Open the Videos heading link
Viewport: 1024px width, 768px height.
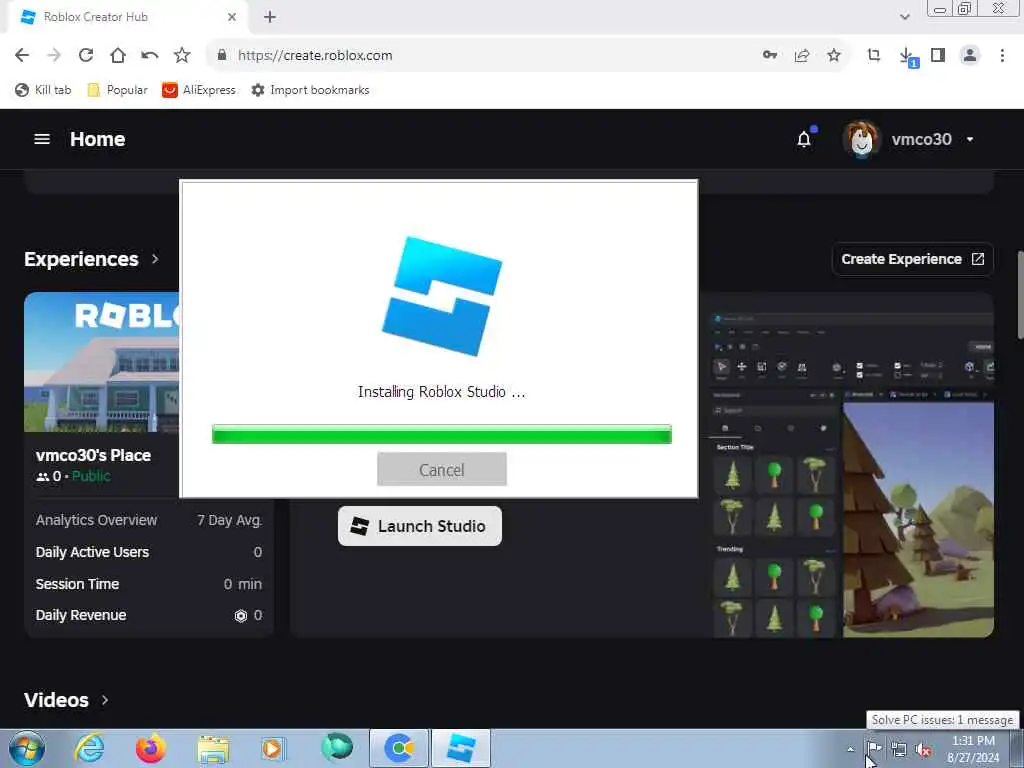pos(56,700)
